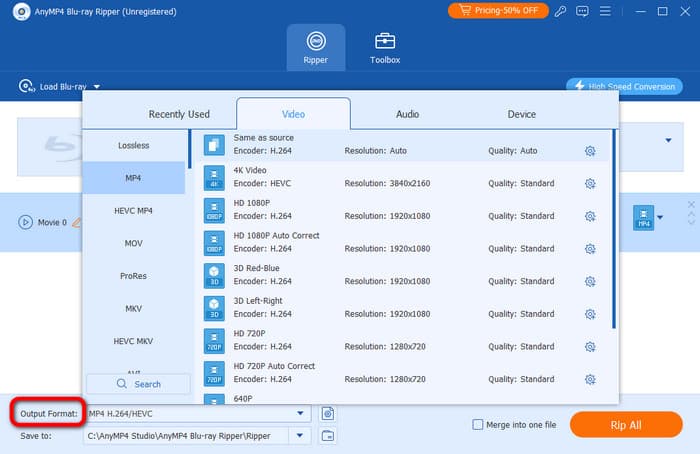
Task: Click the Pricing-50% OFF button
Action: [498, 11]
